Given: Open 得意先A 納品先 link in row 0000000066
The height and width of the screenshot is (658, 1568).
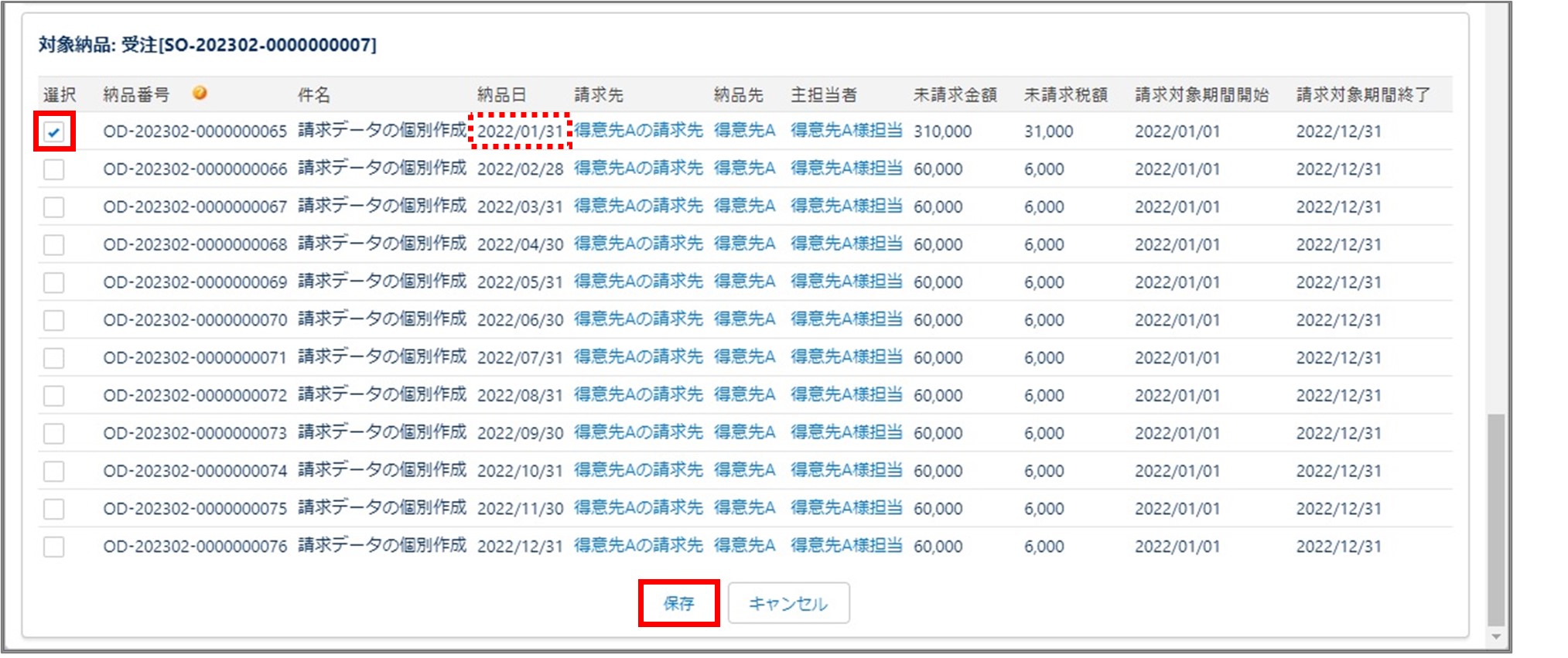Looking at the screenshot, I should pos(744,169).
